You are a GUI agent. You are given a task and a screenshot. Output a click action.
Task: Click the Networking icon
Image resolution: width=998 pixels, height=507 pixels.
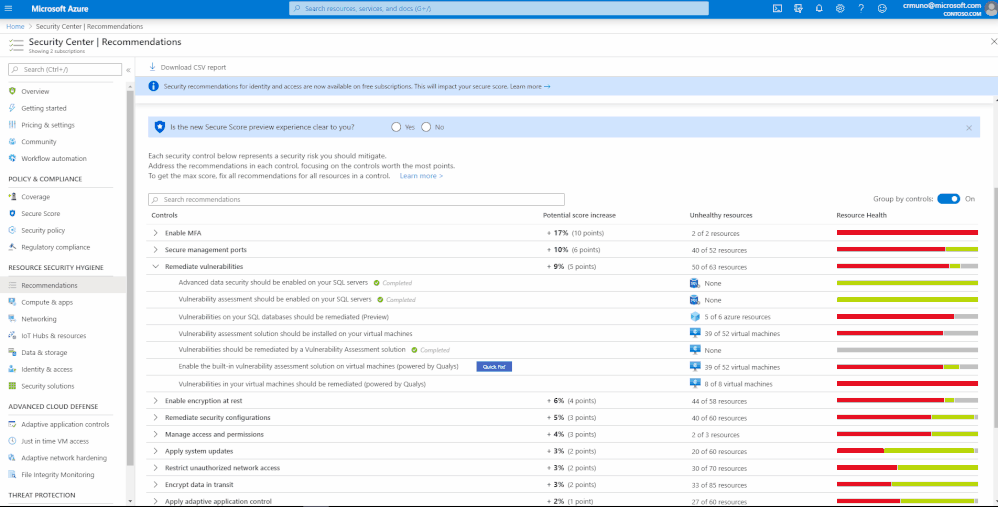12,319
